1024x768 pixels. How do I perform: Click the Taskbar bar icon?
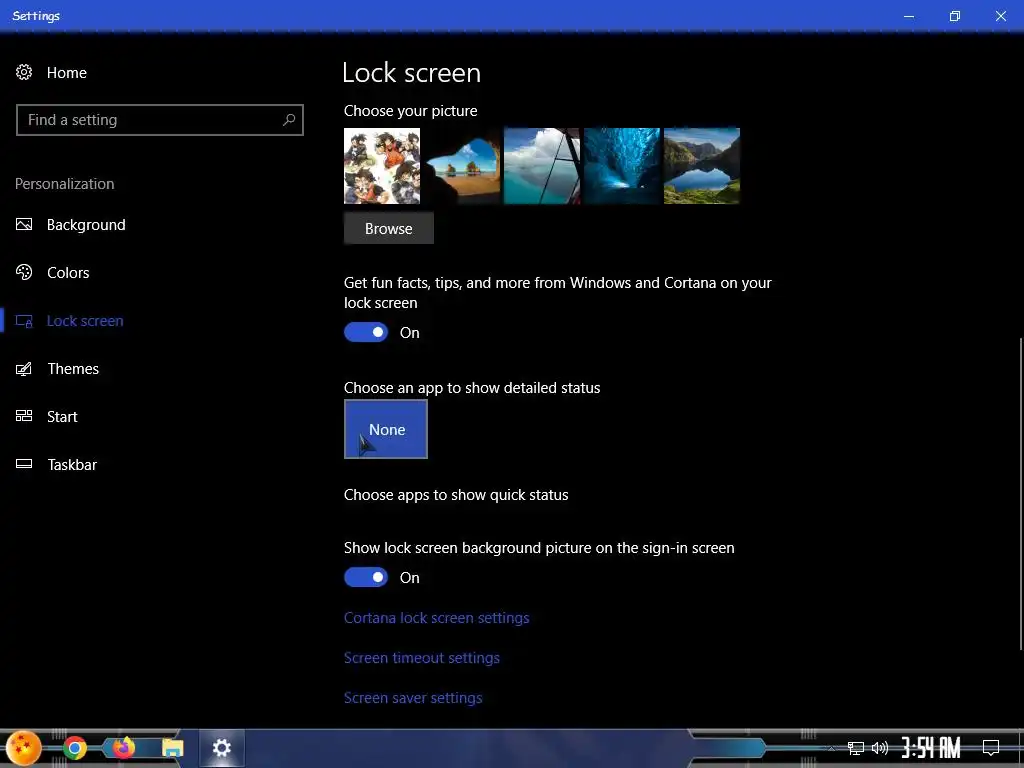pos(24,464)
